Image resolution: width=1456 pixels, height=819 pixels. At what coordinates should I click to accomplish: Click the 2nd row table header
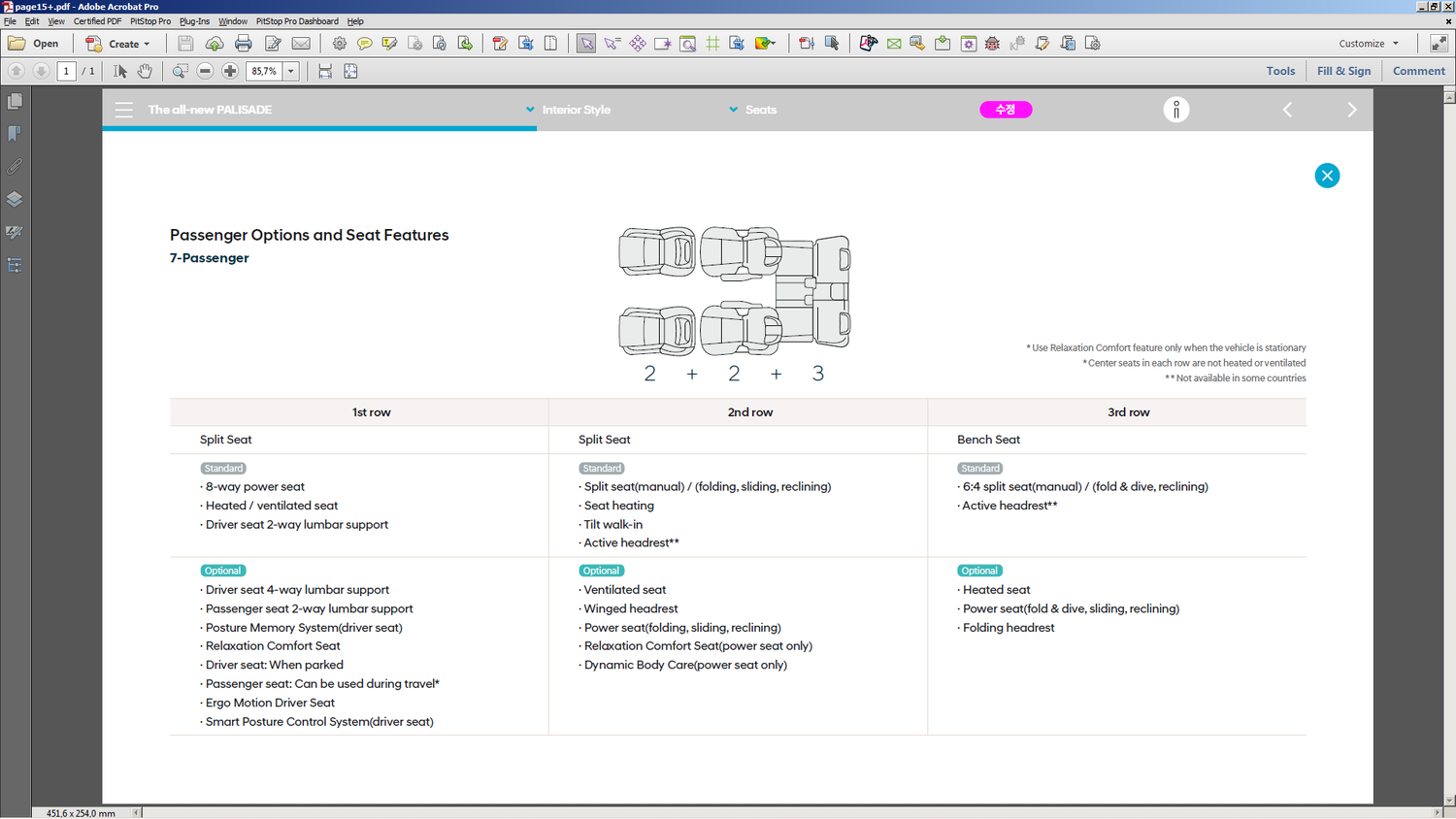tap(750, 412)
